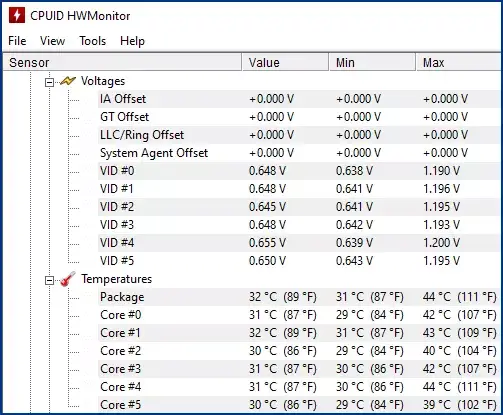
Task: Click VID #0 max value 1.190 V
Action: (441, 171)
